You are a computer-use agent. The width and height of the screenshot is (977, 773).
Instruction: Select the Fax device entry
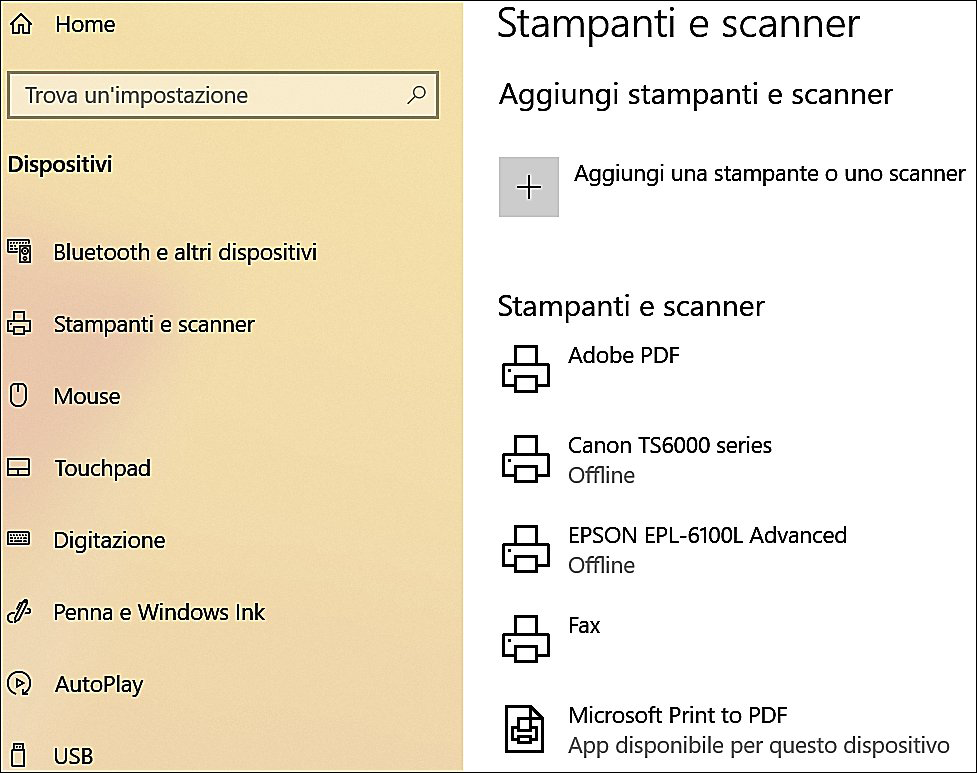[x=584, y=626]
